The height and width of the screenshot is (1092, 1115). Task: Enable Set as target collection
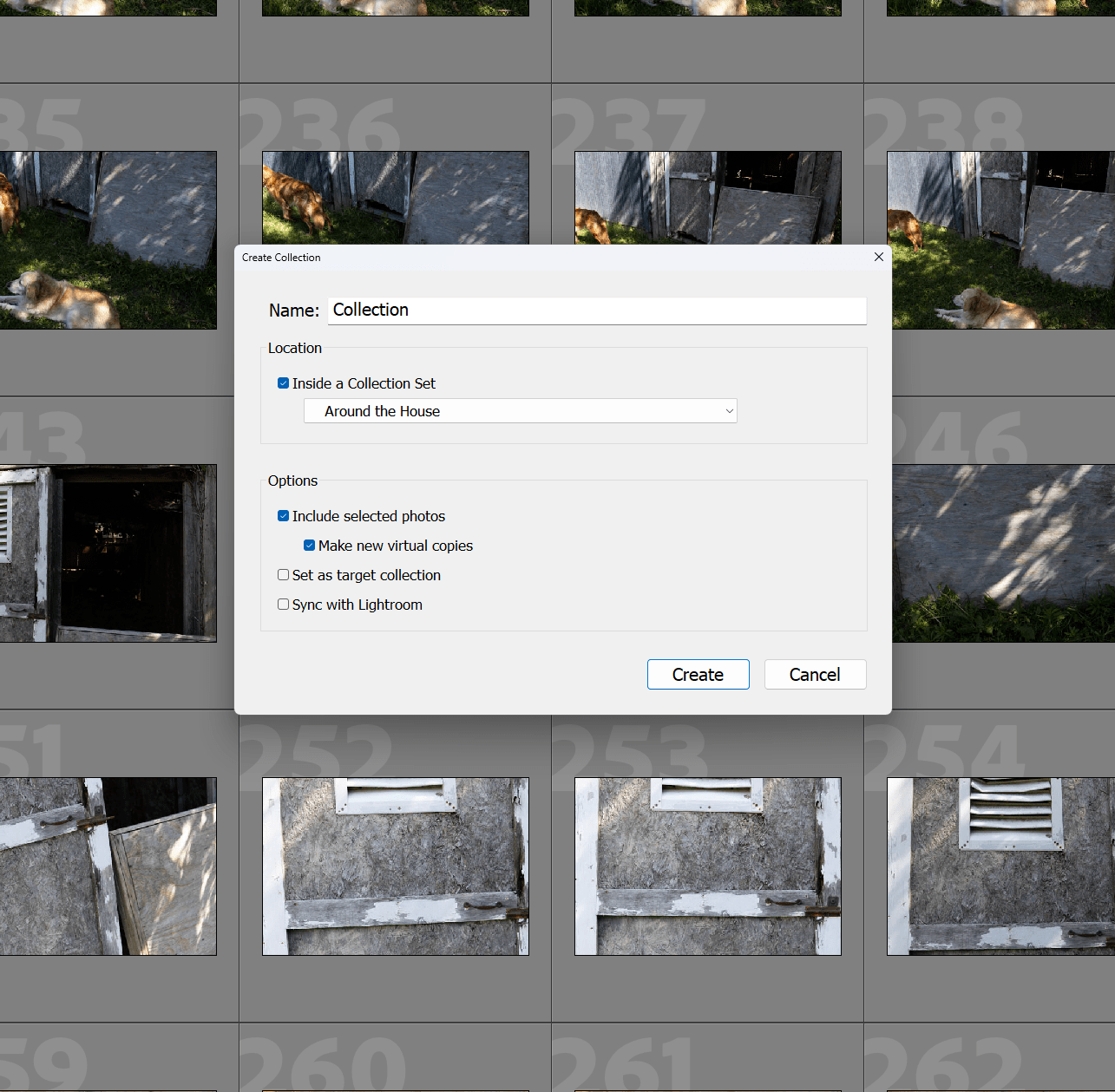point(283,574)
